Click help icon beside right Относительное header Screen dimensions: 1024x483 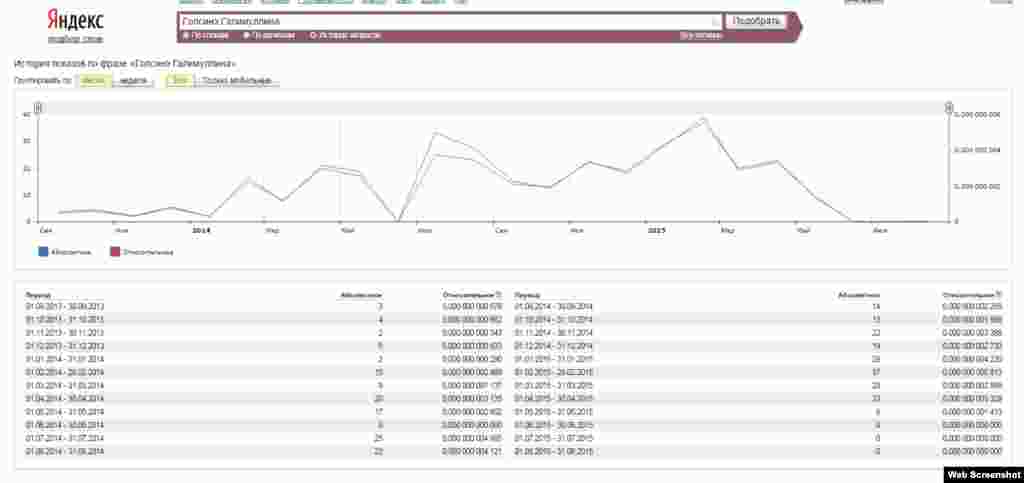pyautogui.click(x=998, y=296)
